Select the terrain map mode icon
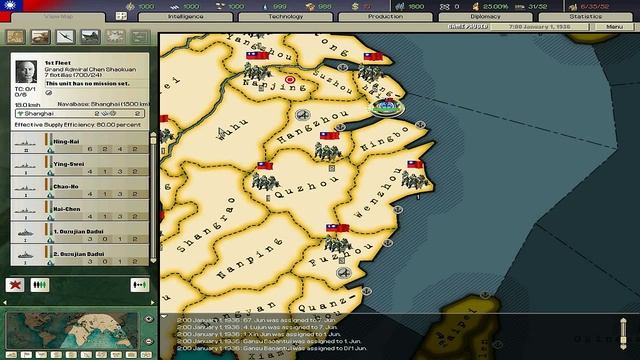 (16, 37)
